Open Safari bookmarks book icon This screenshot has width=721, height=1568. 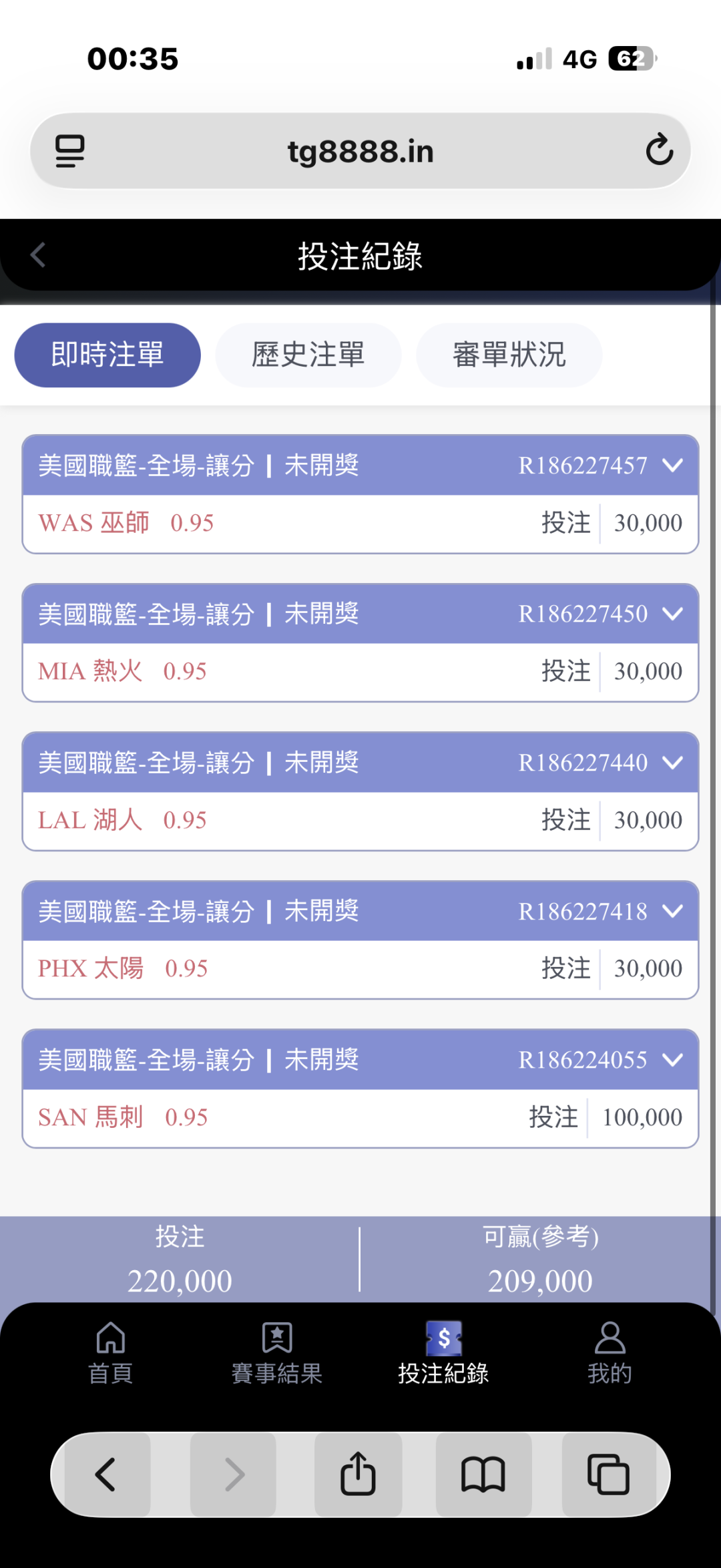483,1474
